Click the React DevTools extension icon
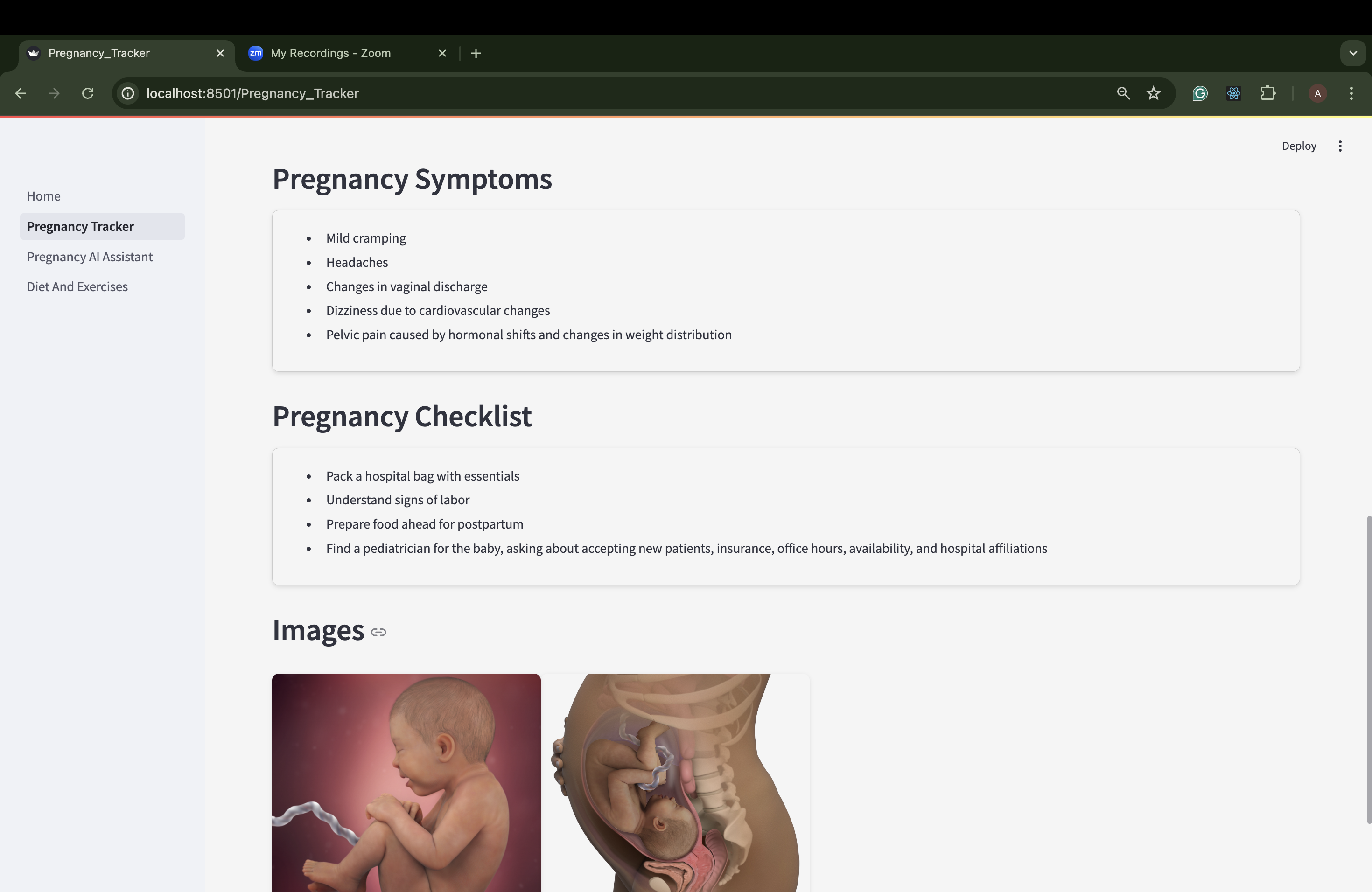This screenshot has height=892, width=1372. (x=1234, y=93)
